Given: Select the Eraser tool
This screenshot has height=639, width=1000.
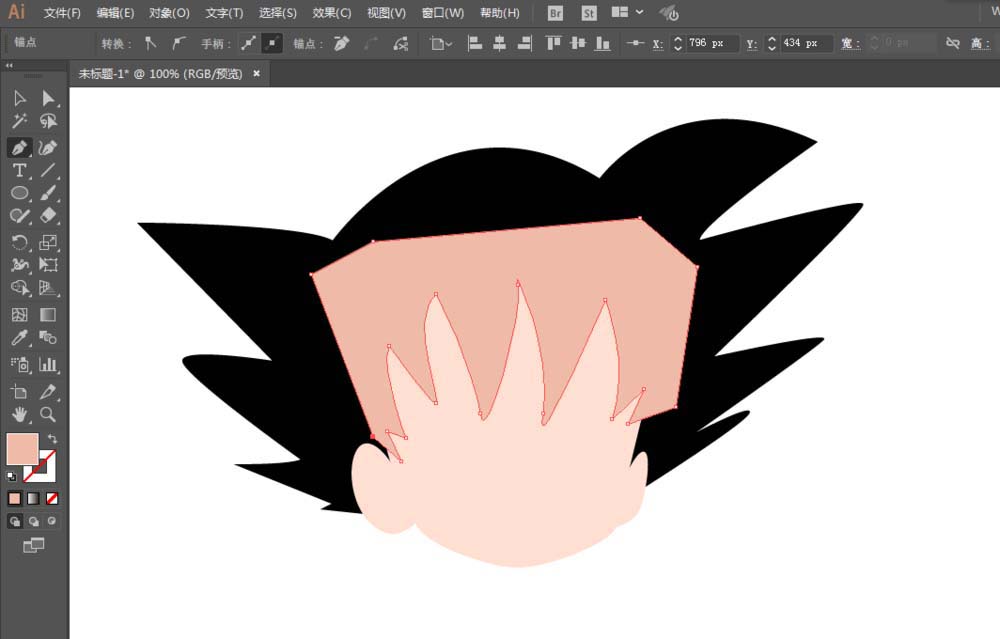Looking at the screenshot, I should [48, 216].
